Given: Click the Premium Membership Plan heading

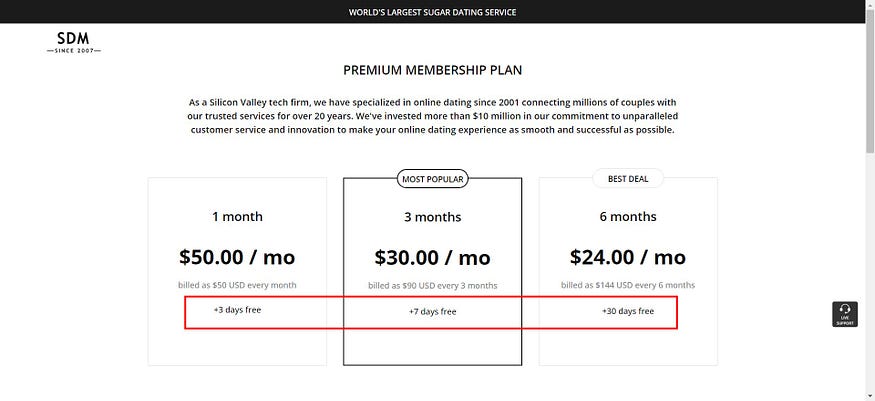Looking at the screenshot, I should [x=432, y=70].
